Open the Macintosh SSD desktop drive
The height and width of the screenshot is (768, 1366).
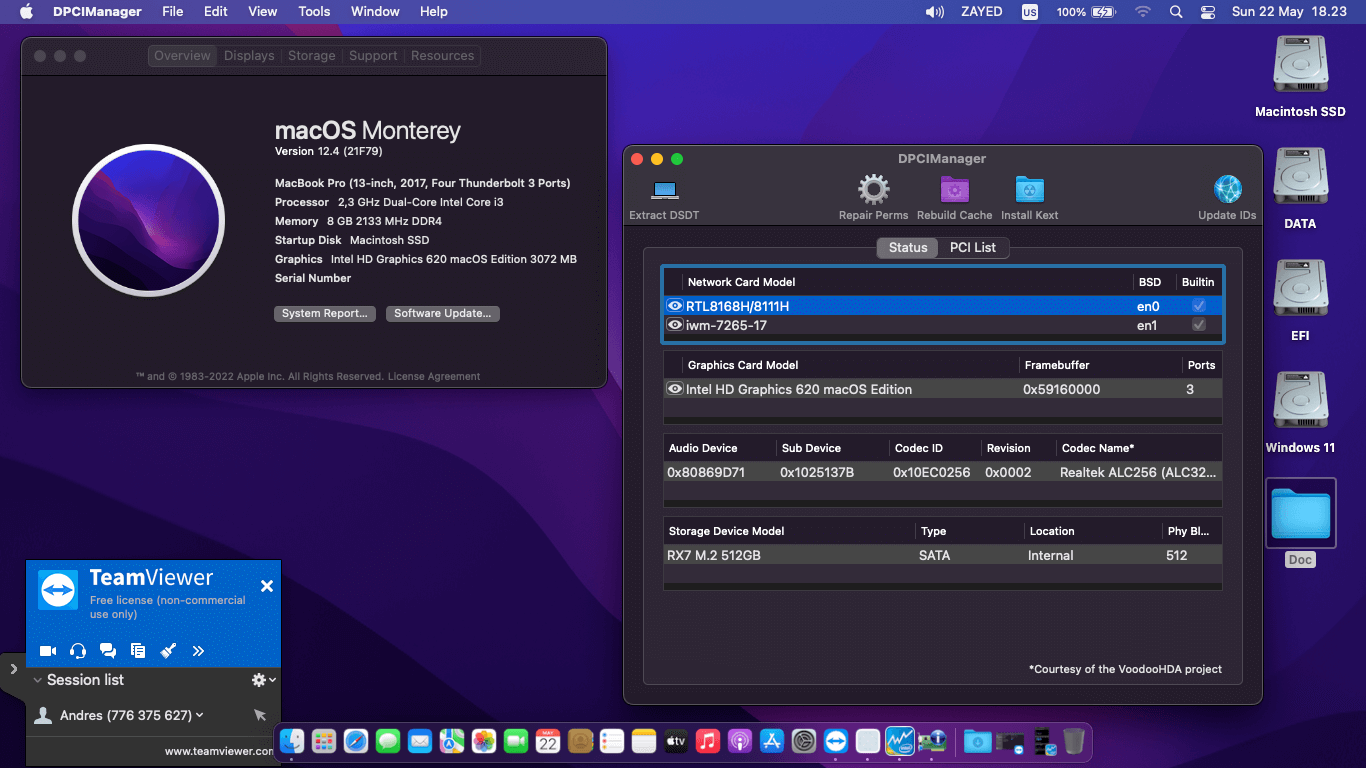click(x=1300, y=66)
